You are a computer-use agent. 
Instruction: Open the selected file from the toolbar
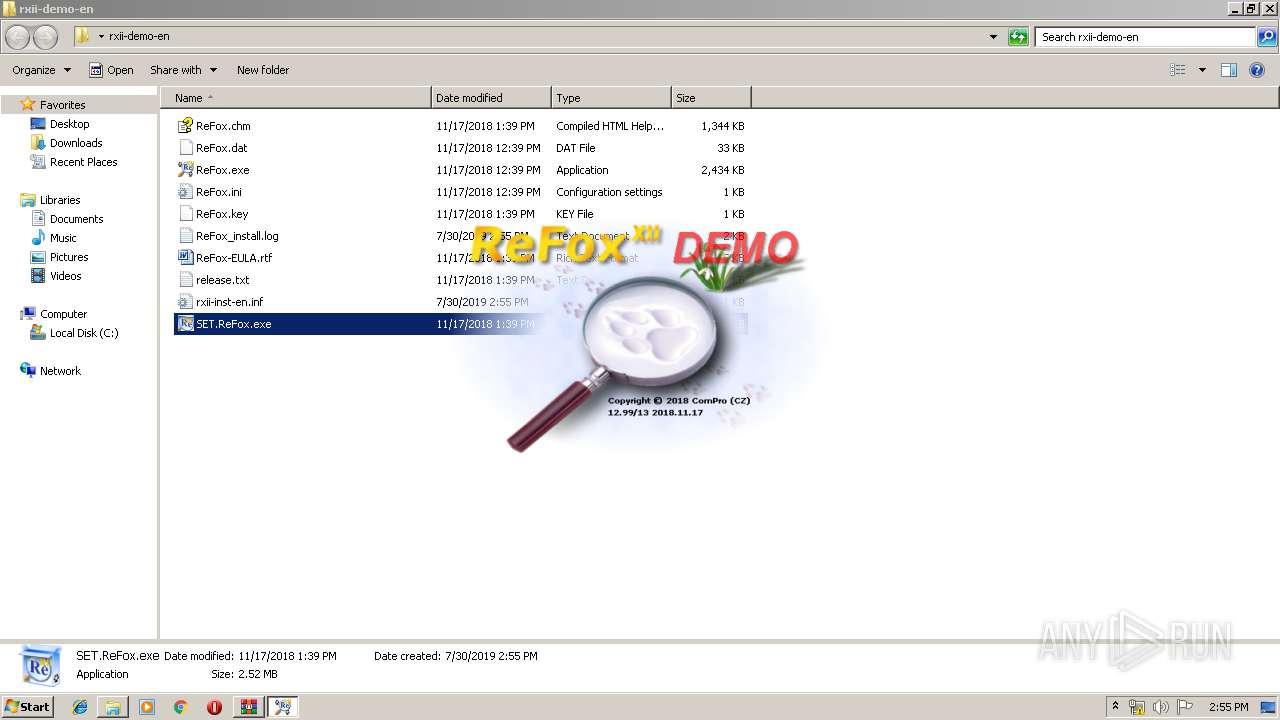(x=111, y=70)
